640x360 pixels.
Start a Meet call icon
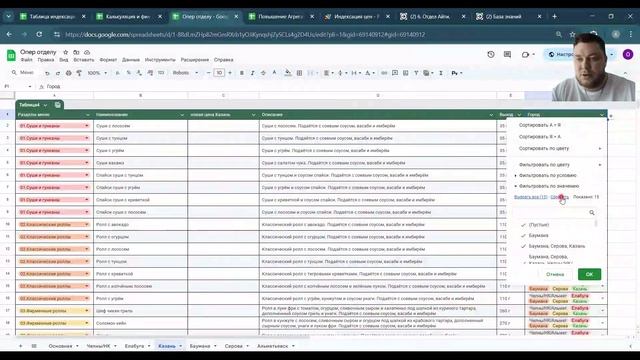[525, 54]
